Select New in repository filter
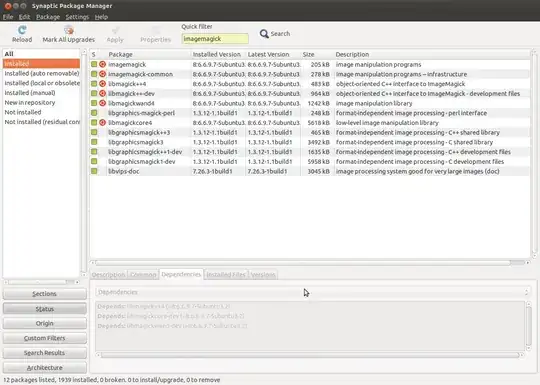Viewport: 540px width, 385px height. (x=41, y=102)
